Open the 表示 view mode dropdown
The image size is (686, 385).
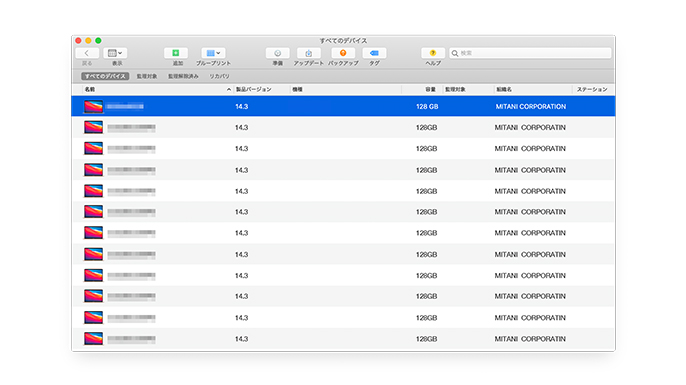pos(115,53)
